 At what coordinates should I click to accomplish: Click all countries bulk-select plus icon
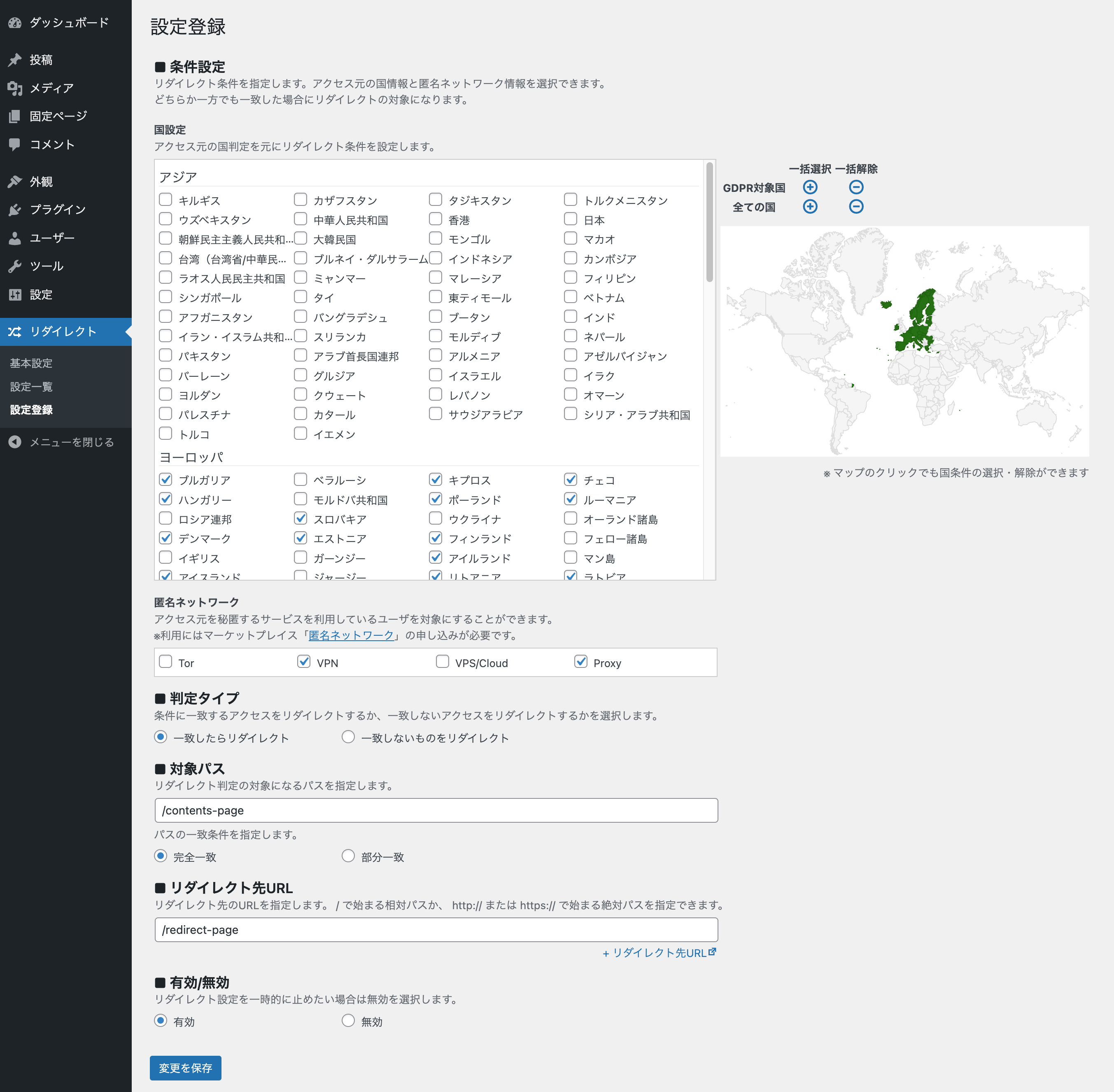coord(809,206)
